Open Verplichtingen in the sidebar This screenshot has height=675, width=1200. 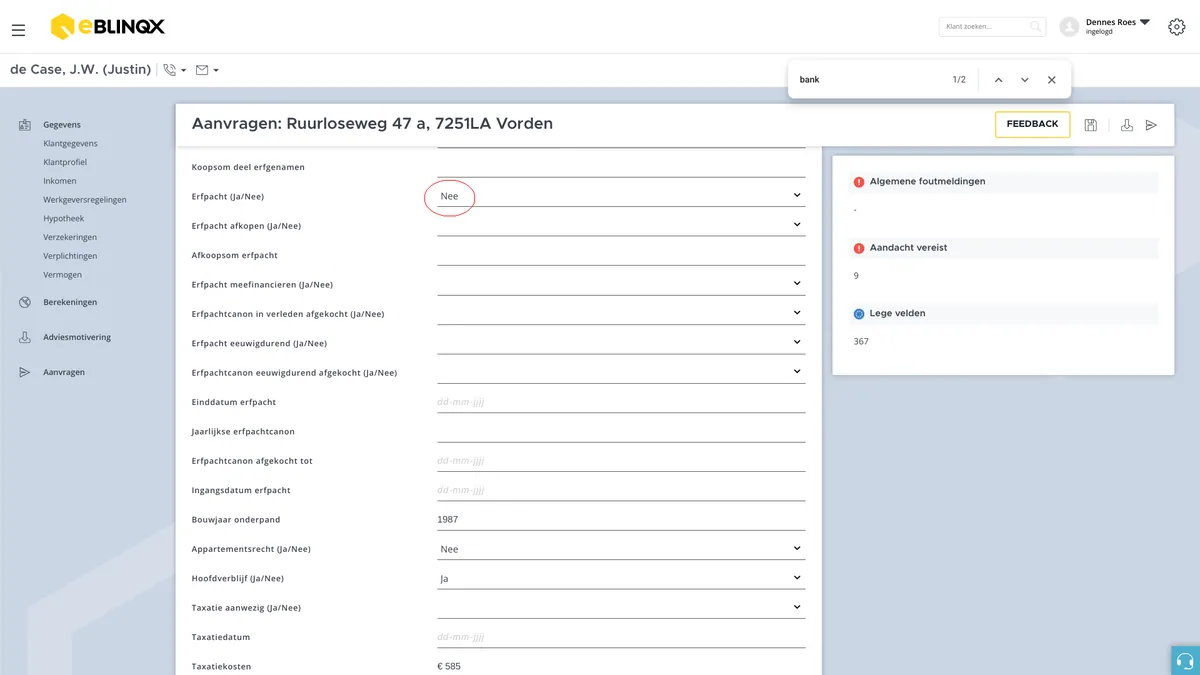[70, 256]
